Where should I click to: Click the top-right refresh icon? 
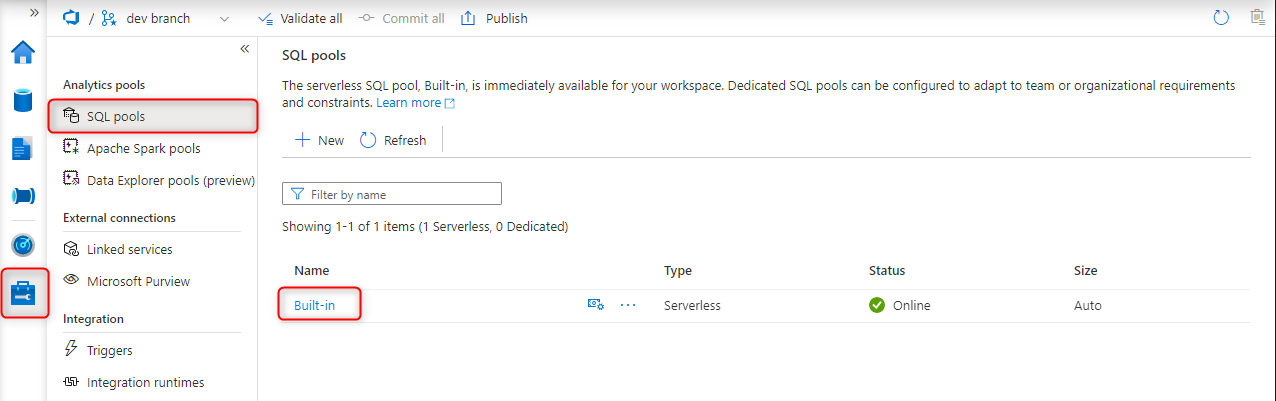point(1221,17)
